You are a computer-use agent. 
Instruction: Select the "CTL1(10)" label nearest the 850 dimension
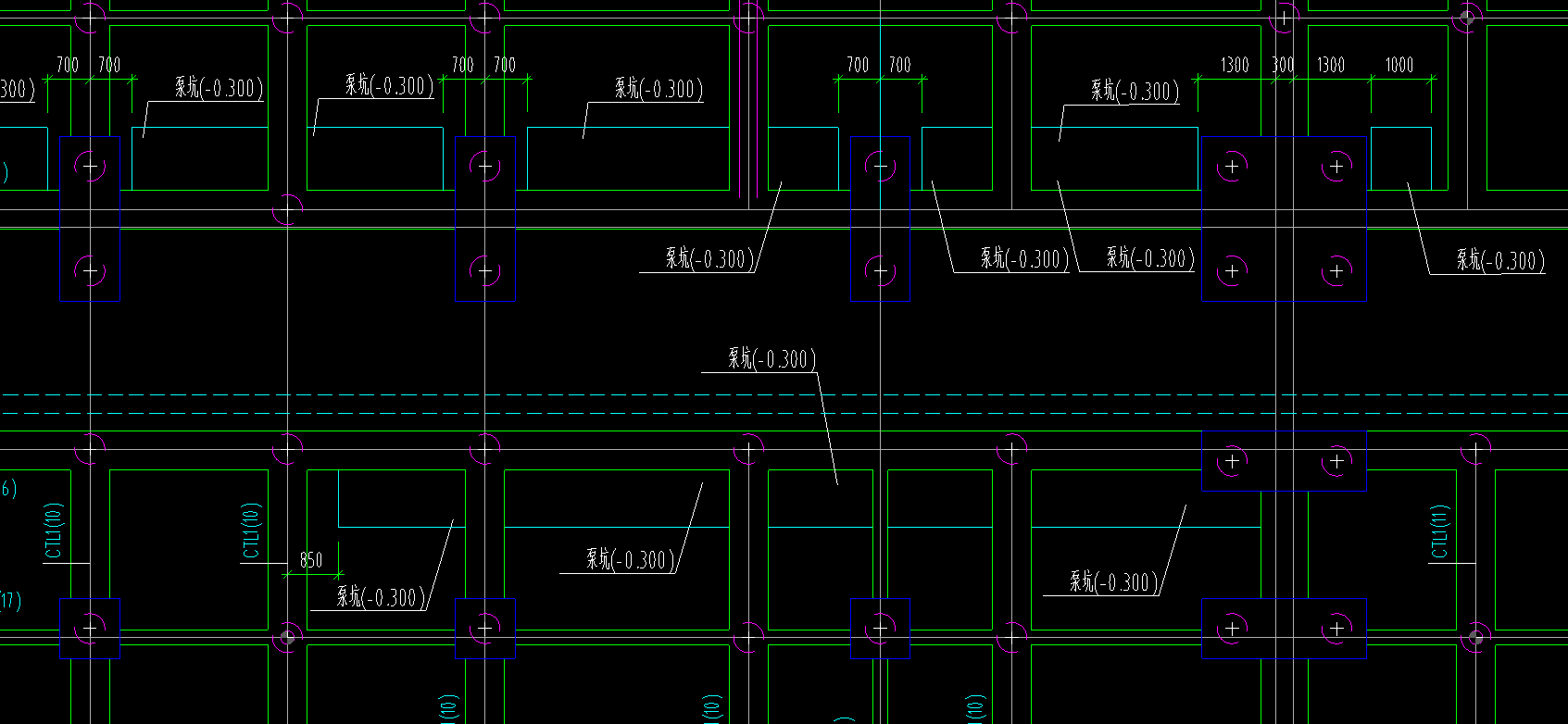coord(251,531)
